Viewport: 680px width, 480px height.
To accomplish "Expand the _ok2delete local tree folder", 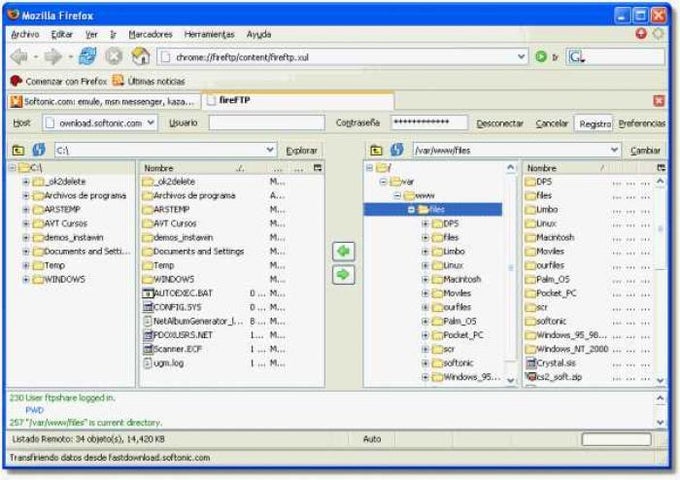I will (26, 182).
